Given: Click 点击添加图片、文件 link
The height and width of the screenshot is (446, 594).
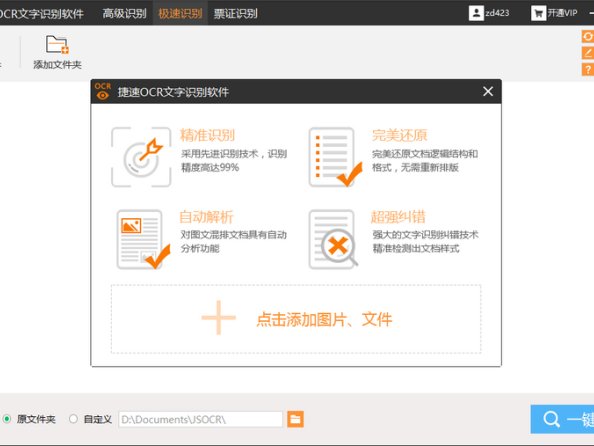Looking at the screenshot, I should coord(324,319).
